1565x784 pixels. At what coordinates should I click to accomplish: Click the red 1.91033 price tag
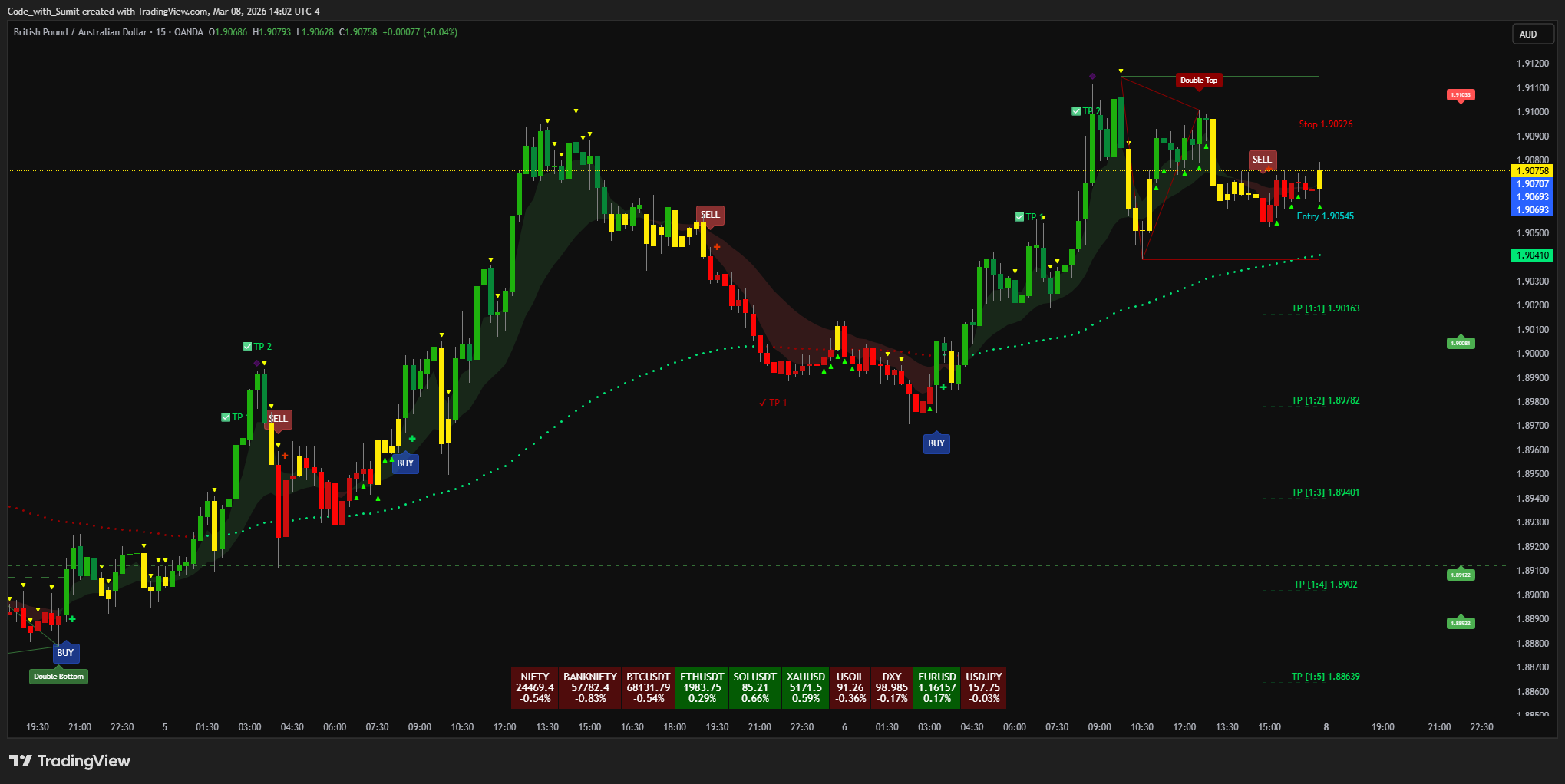1460,95
